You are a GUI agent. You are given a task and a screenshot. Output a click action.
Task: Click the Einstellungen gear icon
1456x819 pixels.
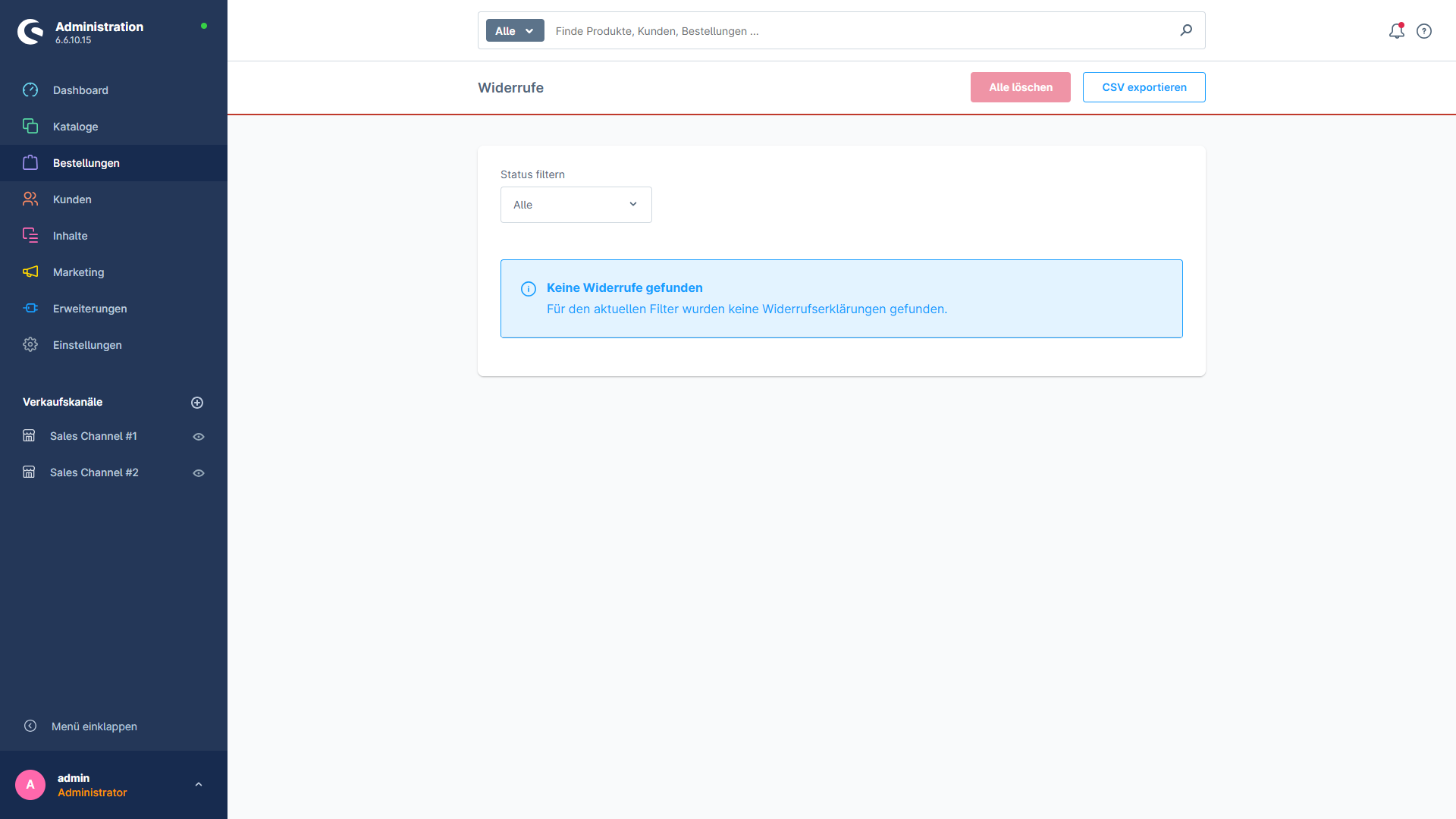(x=30, y=345)
